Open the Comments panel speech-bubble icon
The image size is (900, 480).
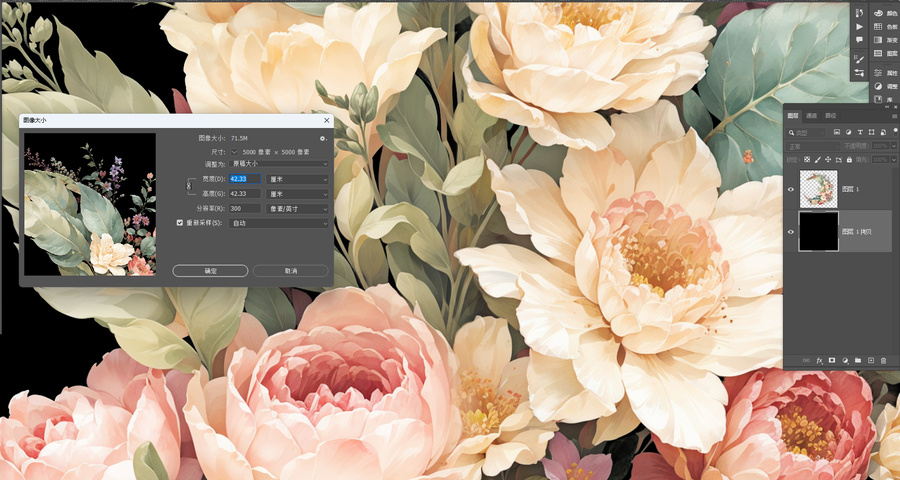[859, 40]
